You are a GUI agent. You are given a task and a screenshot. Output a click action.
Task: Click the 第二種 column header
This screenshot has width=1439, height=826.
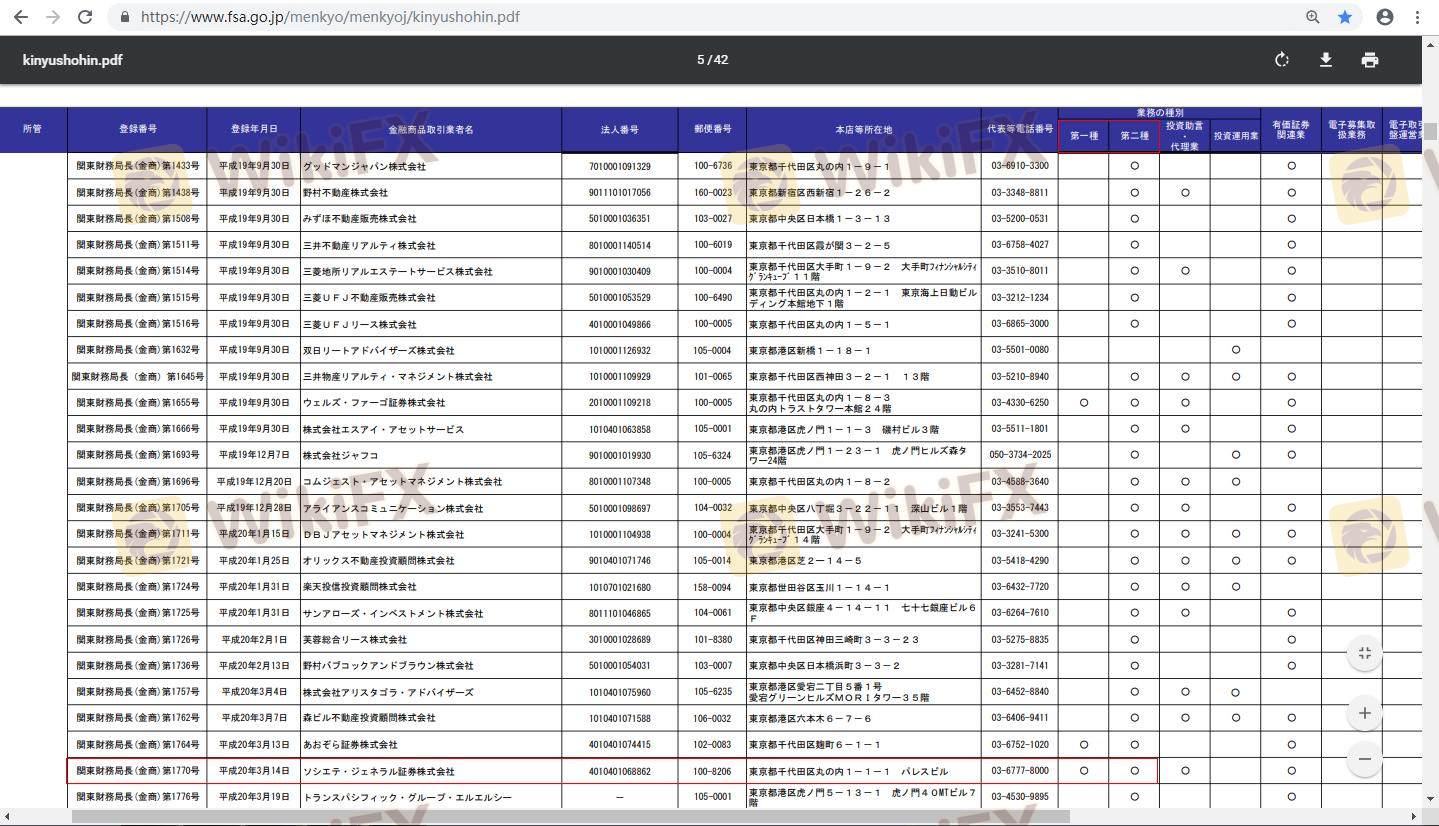click(1134, 136)
